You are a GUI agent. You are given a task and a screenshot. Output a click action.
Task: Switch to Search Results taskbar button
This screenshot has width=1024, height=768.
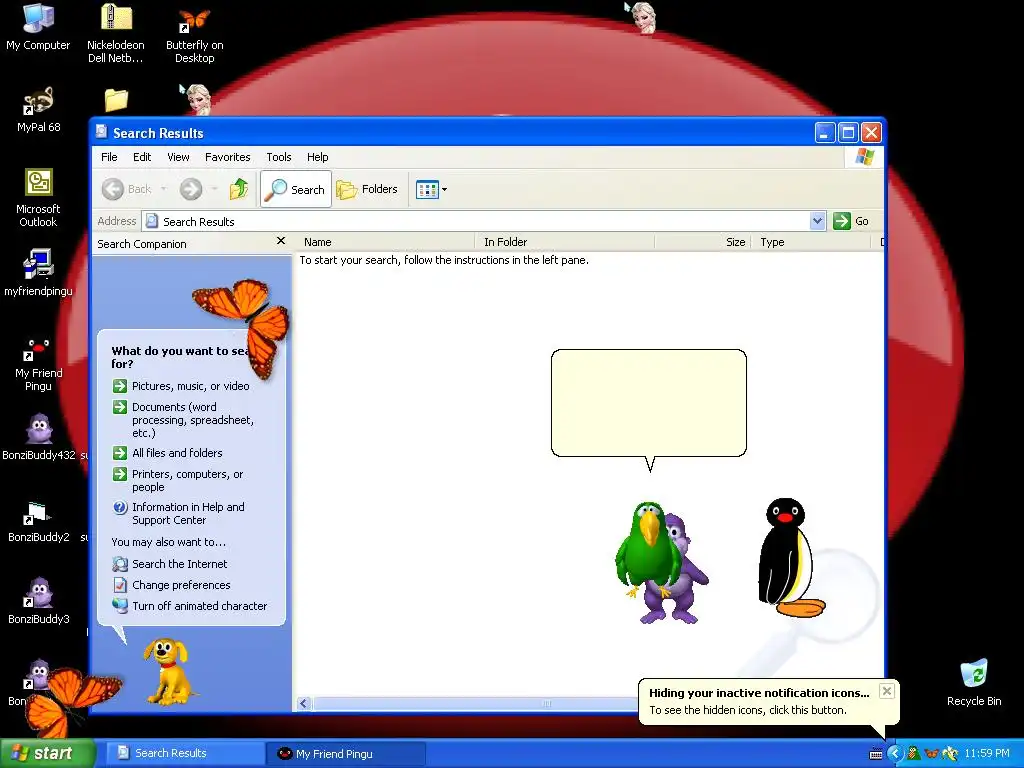pyautogui.click(x=183, y=753)
